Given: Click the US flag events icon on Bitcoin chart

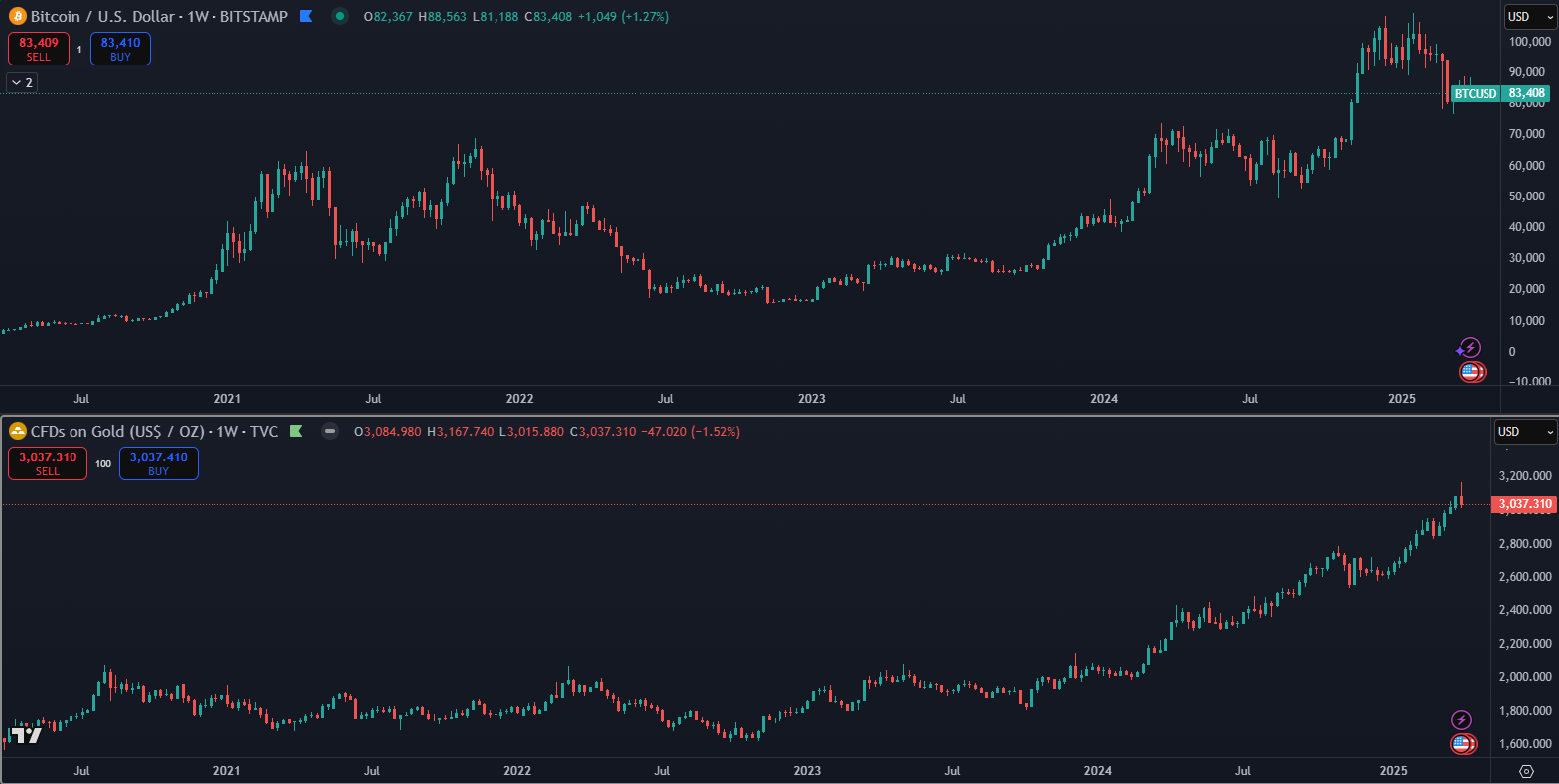Looking at the screenshot, I should (x=1472, y=372).
